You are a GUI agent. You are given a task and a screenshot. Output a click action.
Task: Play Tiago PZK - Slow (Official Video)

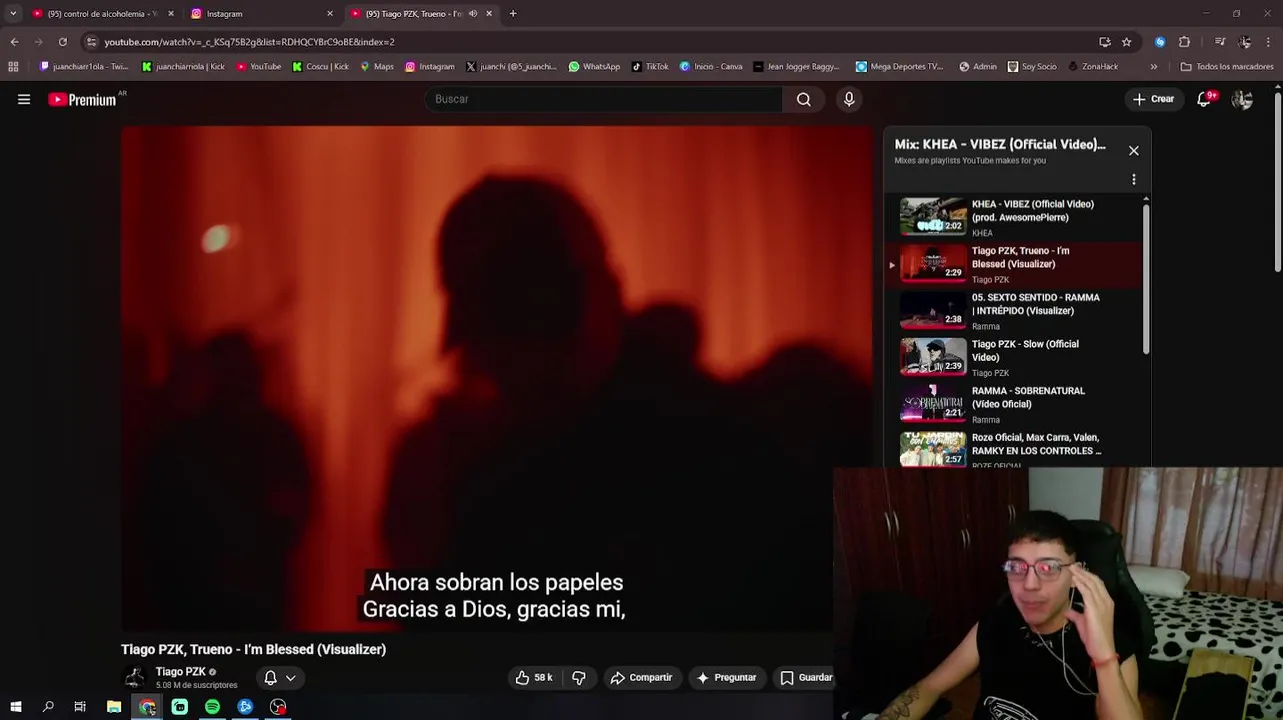pyautogui.click(x=1016, y=357)
